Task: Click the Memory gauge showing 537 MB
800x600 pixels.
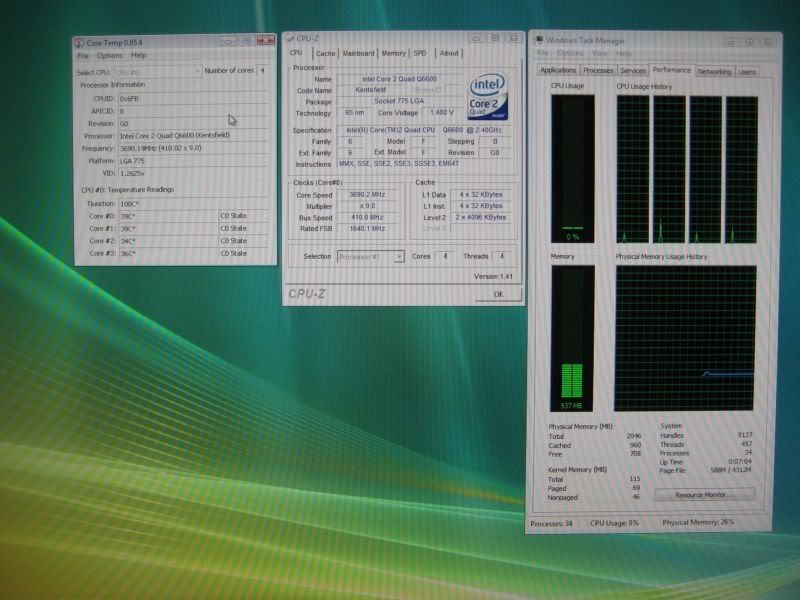Action: pyautogui.click(x=572, y=338)
